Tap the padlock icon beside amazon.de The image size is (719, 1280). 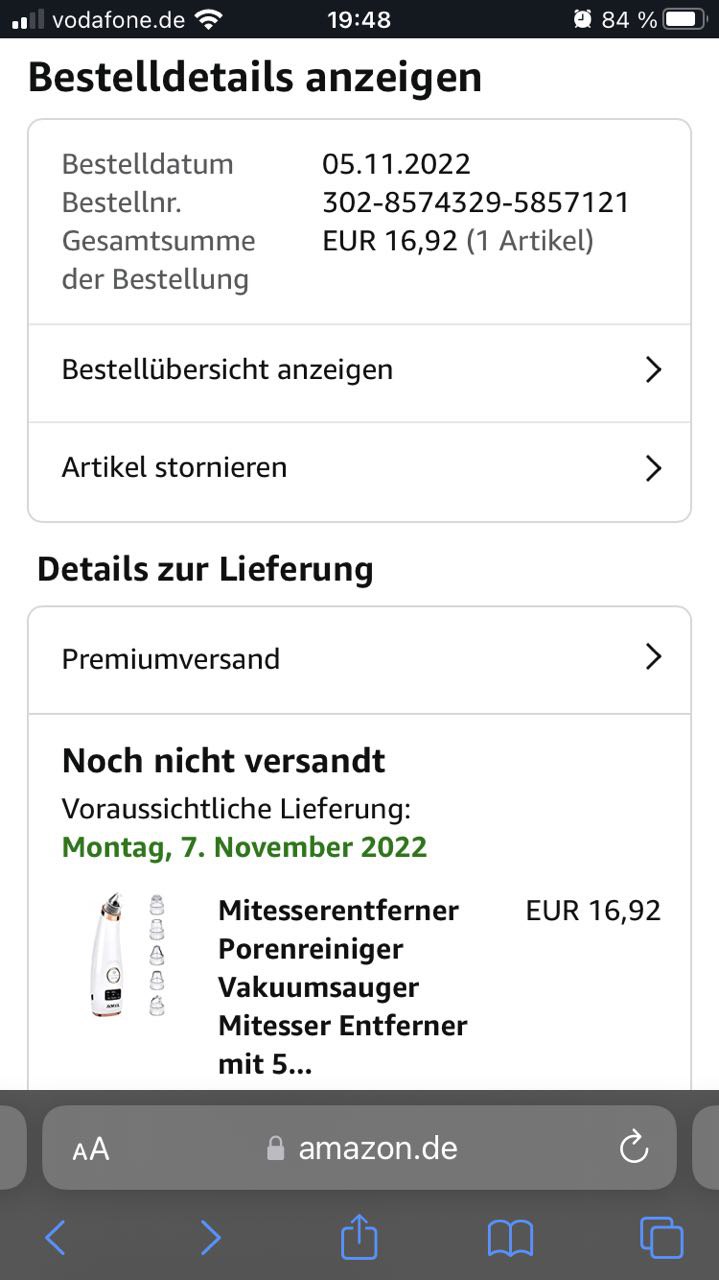[x=276, y=1149]
